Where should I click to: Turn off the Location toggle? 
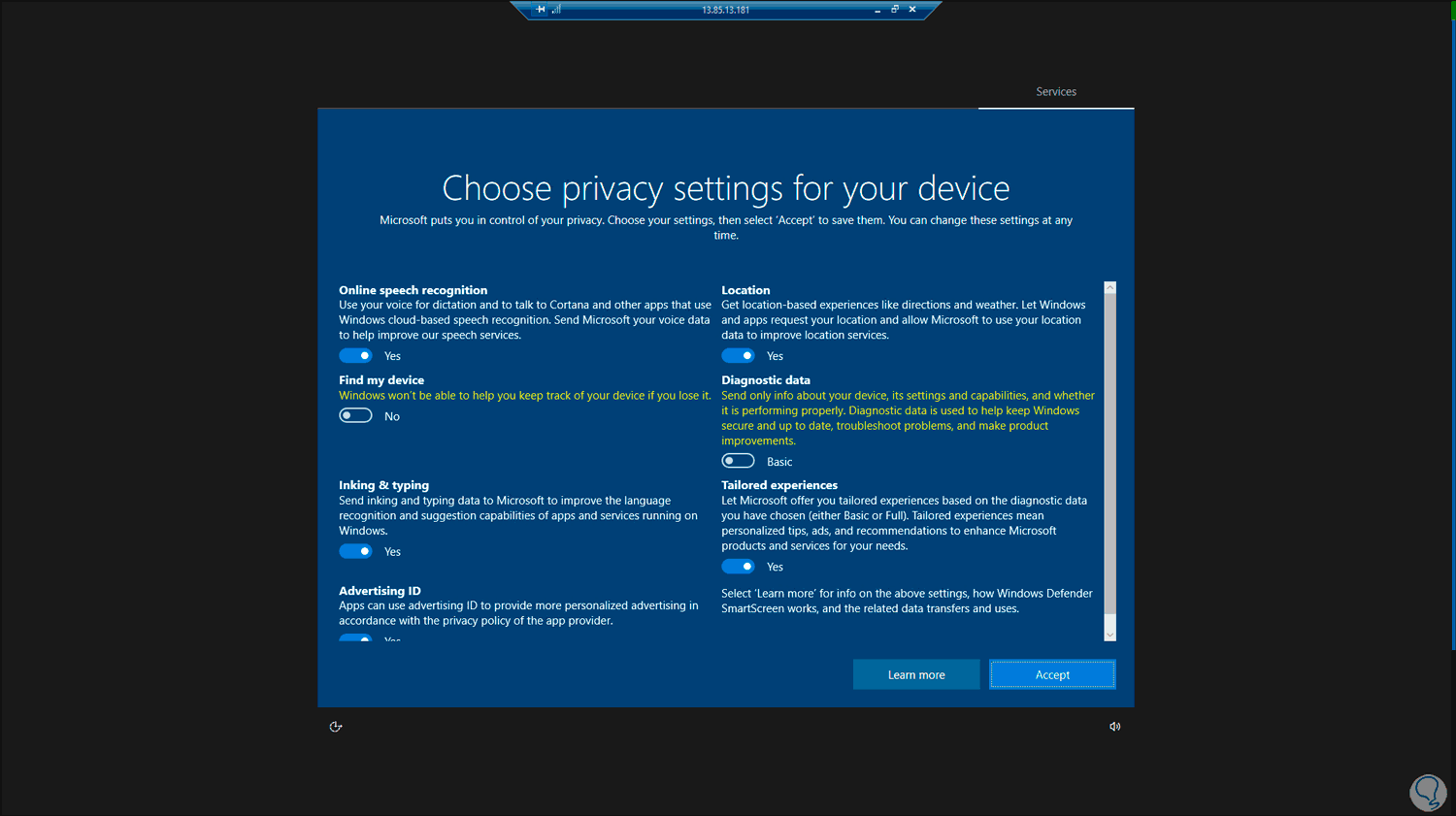point(738,356)
